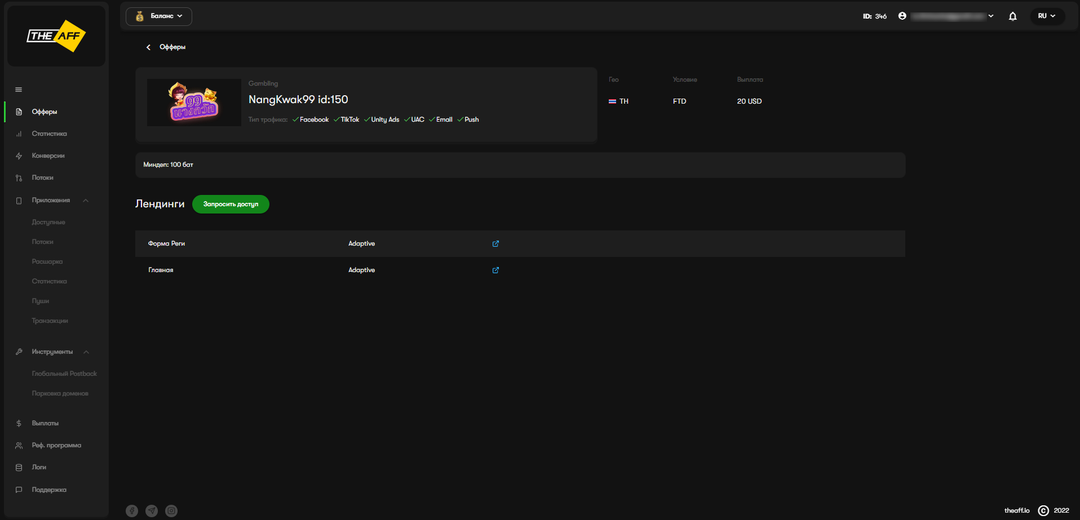Screen dimensions: 1080x520
Task: Click the NangKwak99 offer thumbnail
Action: [x=194, y=102]
